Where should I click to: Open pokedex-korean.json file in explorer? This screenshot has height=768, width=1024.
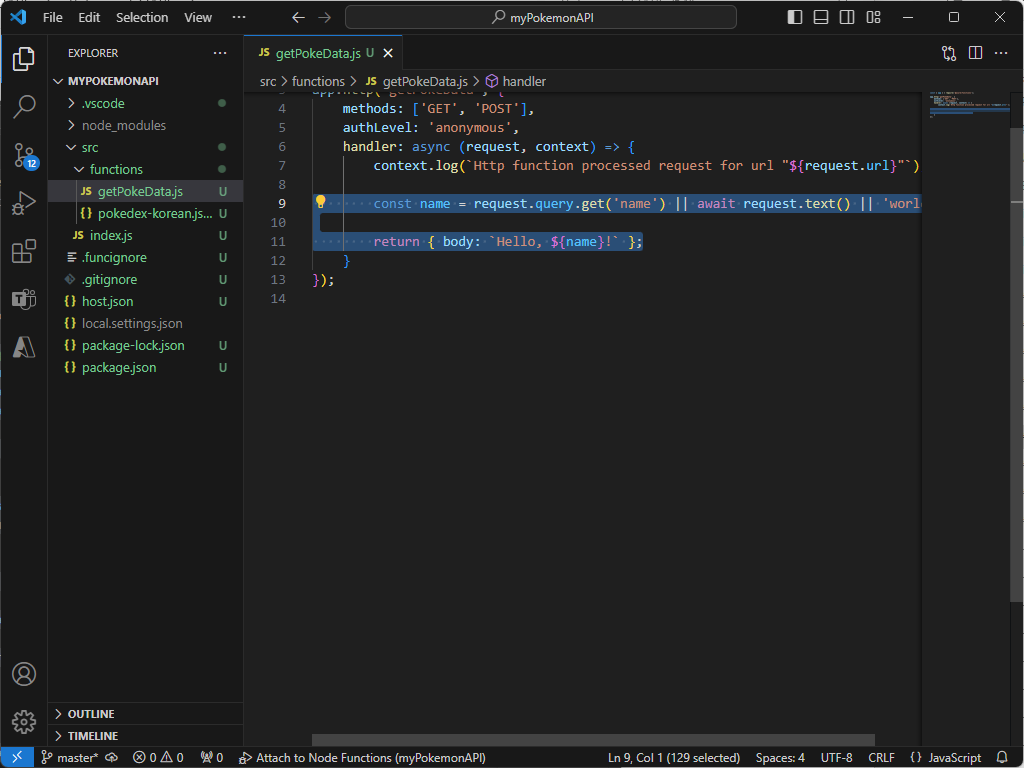point(145,214)
